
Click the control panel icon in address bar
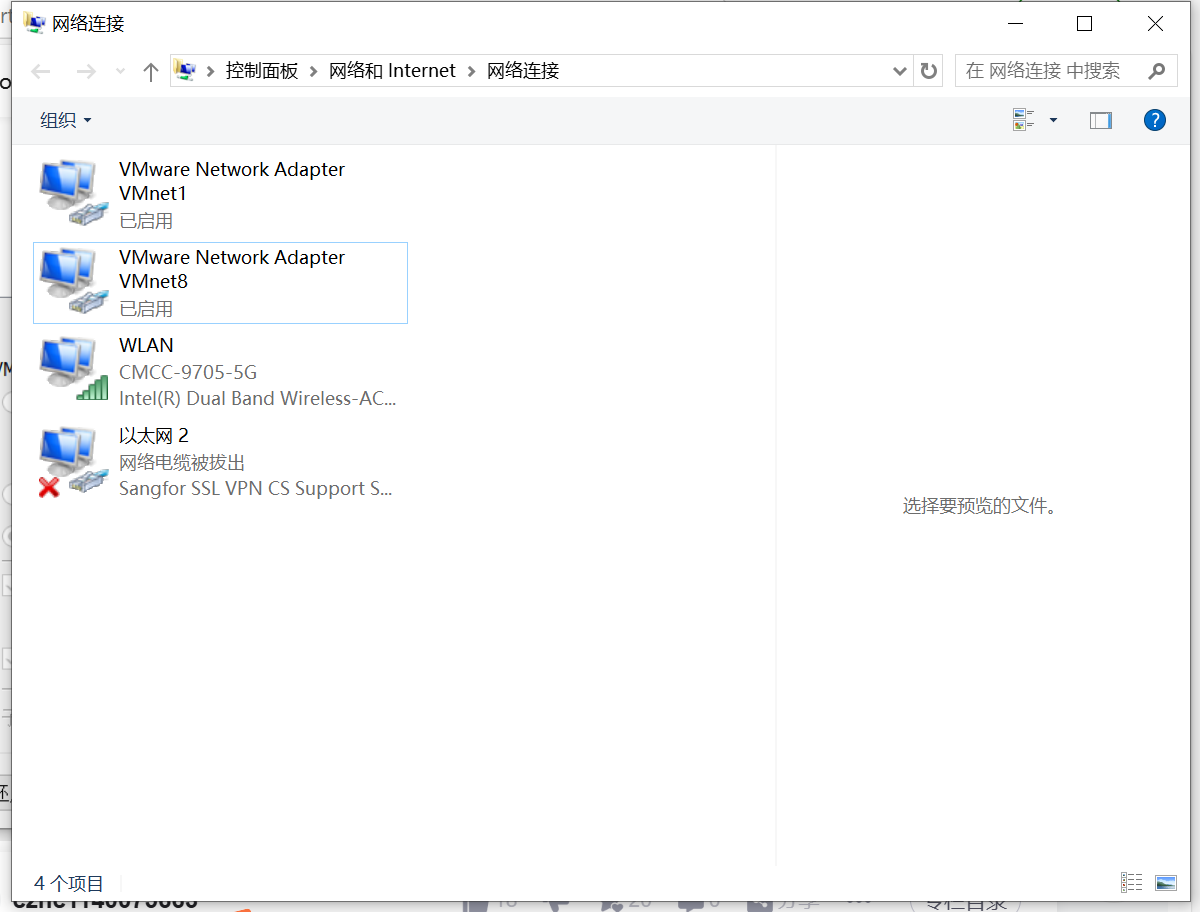point(185,70)
